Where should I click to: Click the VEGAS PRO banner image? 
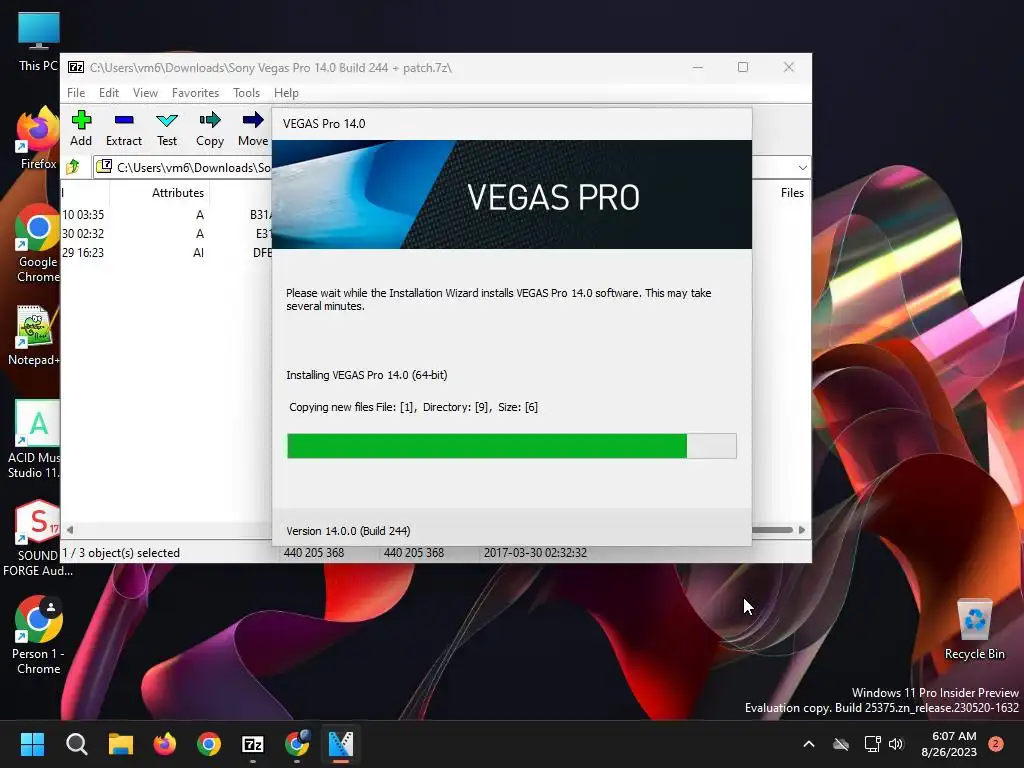[511, 195]
